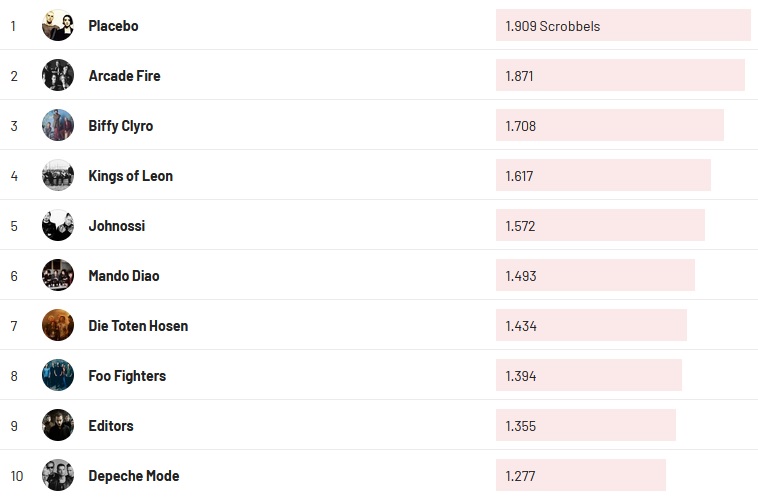Click Depeche Mode's avatar picture
Viewport: 758px width, 497px height.
(x=58, y=476)
